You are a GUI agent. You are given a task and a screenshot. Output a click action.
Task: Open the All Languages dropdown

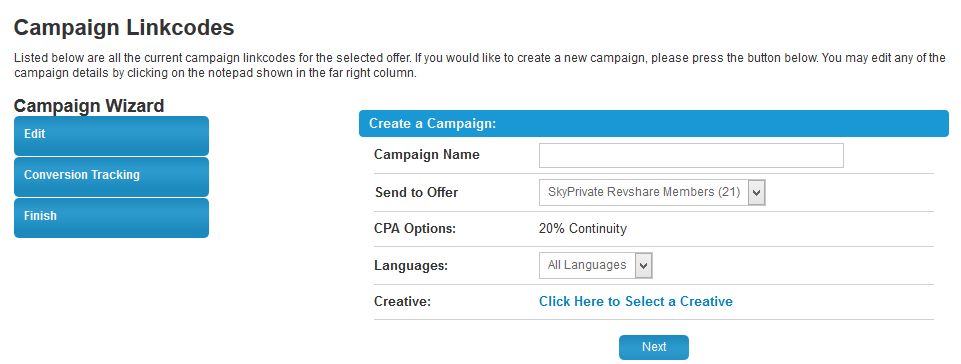(x=595, y=265)
